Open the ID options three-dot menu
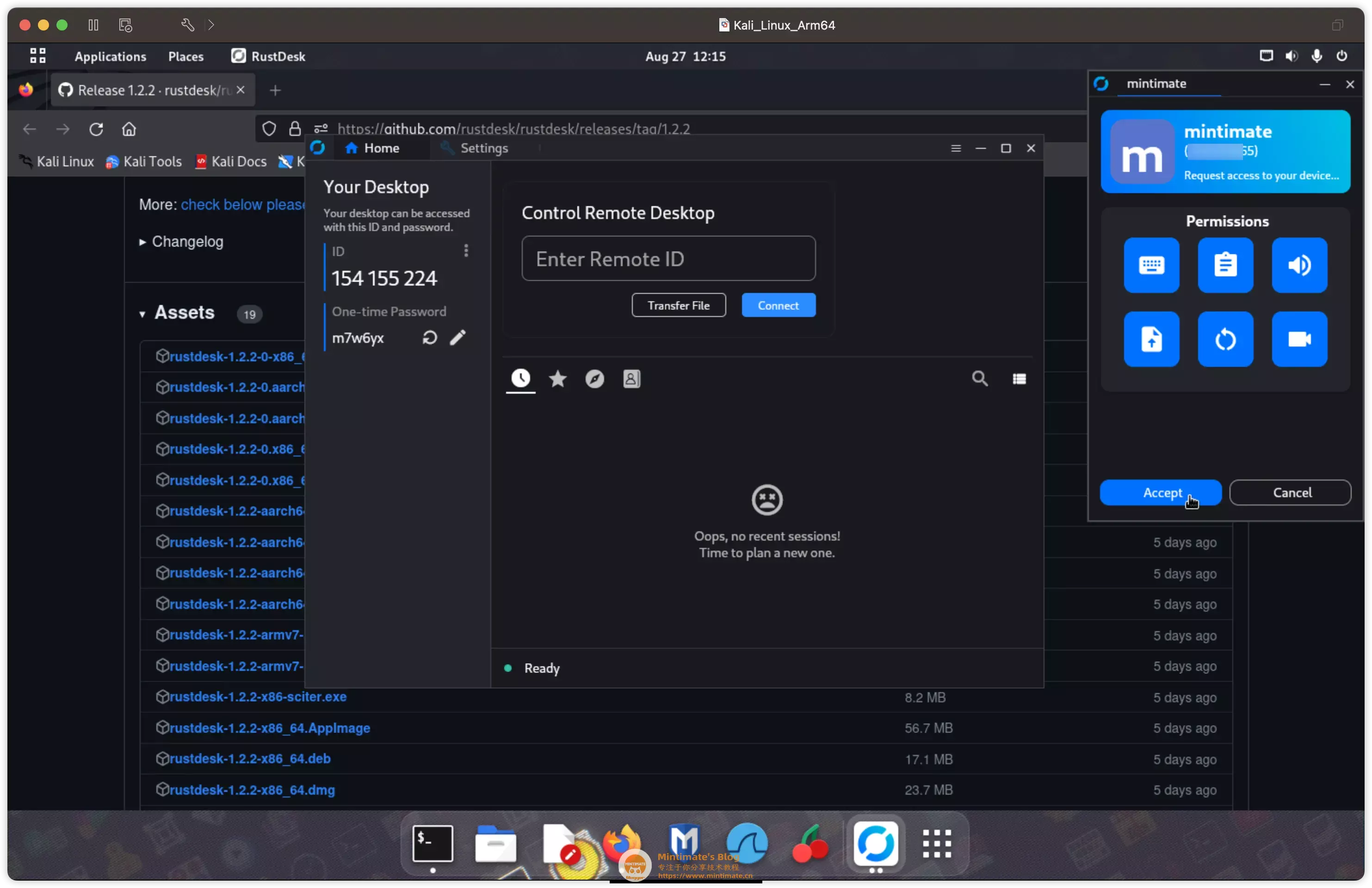This screenshot has height=888, width=1372. tap(466, 251)
